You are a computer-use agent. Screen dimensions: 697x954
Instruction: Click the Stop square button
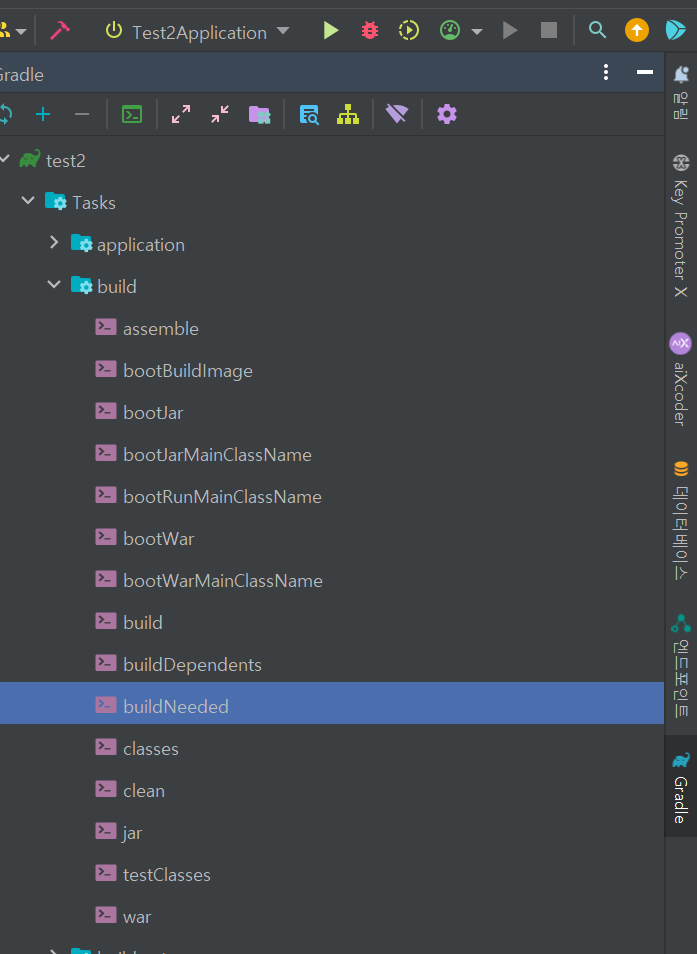(x=549, y=30)
